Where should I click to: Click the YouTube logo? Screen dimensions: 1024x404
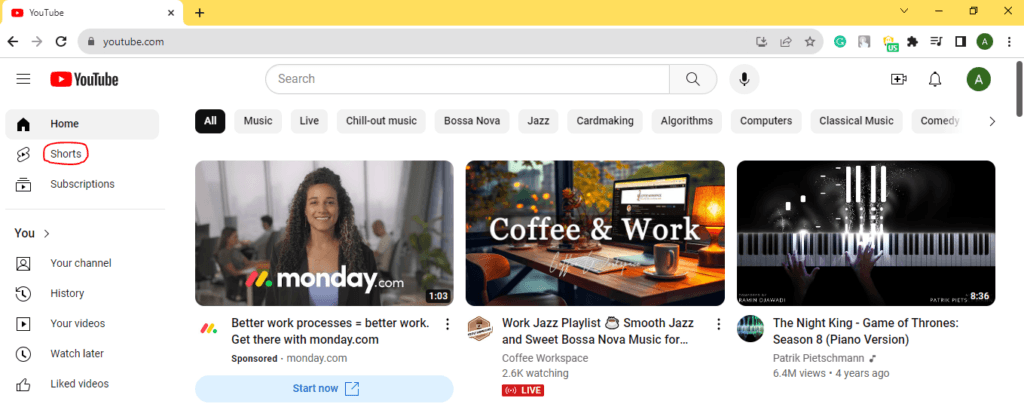coord(84,80)
